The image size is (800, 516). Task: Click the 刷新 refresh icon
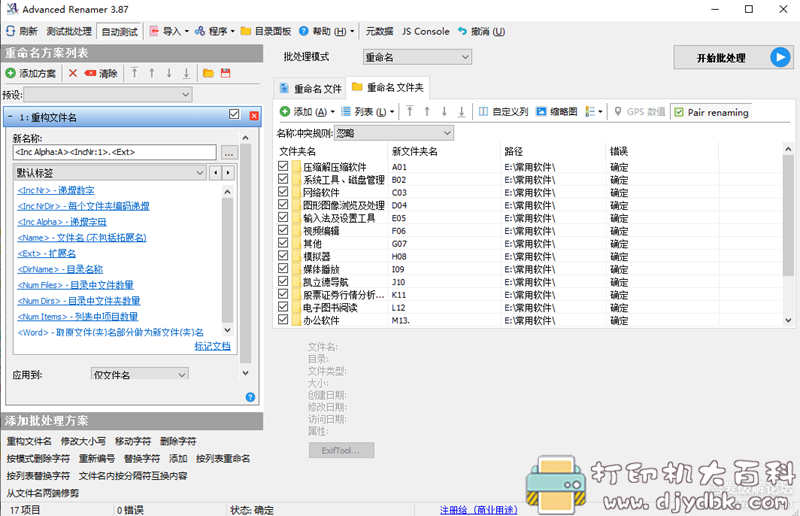(10, 31)
